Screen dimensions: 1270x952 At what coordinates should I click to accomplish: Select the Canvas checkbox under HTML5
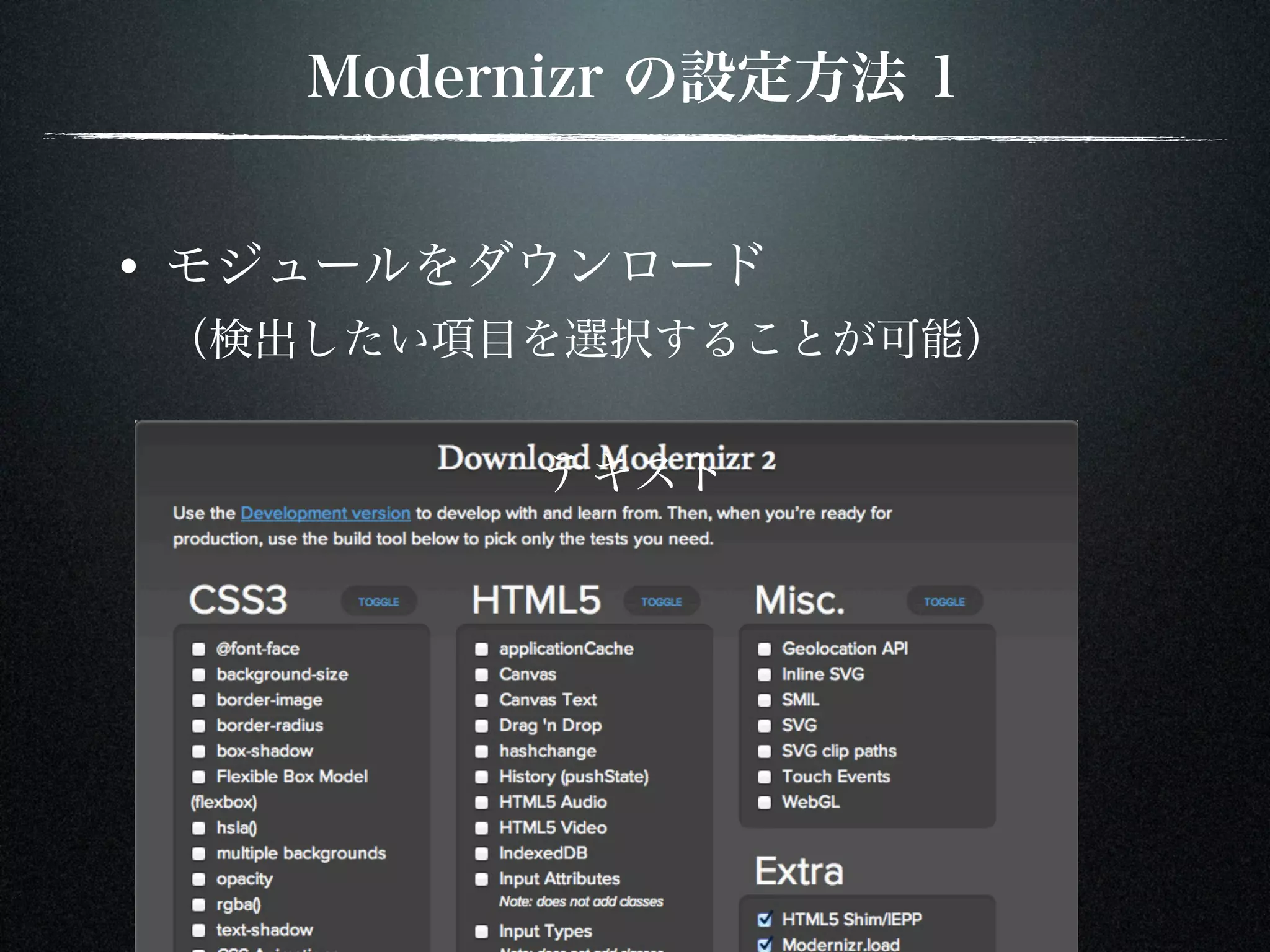[x=481, y=674]
